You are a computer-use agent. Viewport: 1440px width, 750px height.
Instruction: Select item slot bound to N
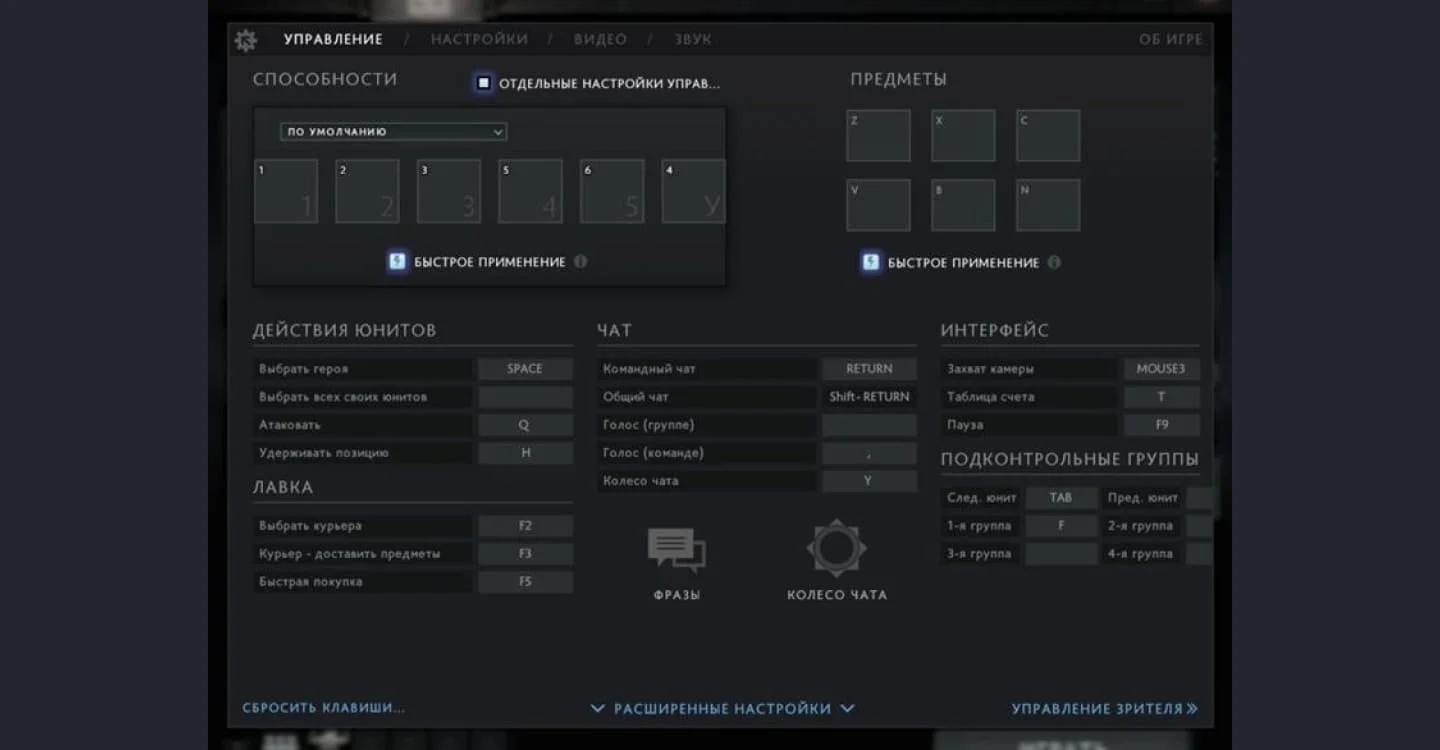1048,205
